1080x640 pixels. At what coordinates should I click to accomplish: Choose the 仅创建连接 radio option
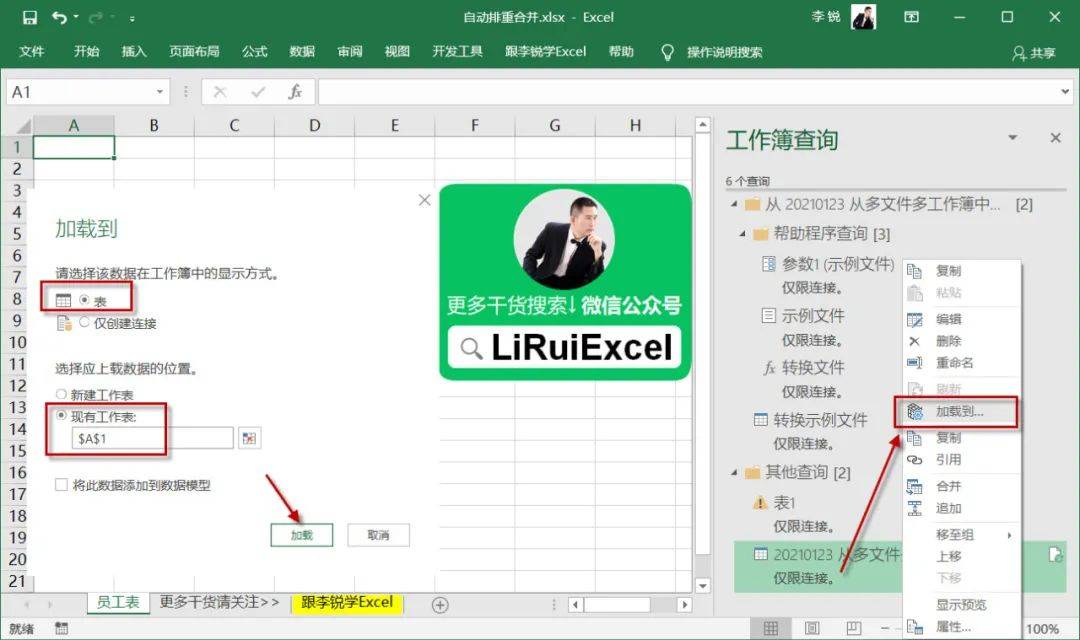84,322
